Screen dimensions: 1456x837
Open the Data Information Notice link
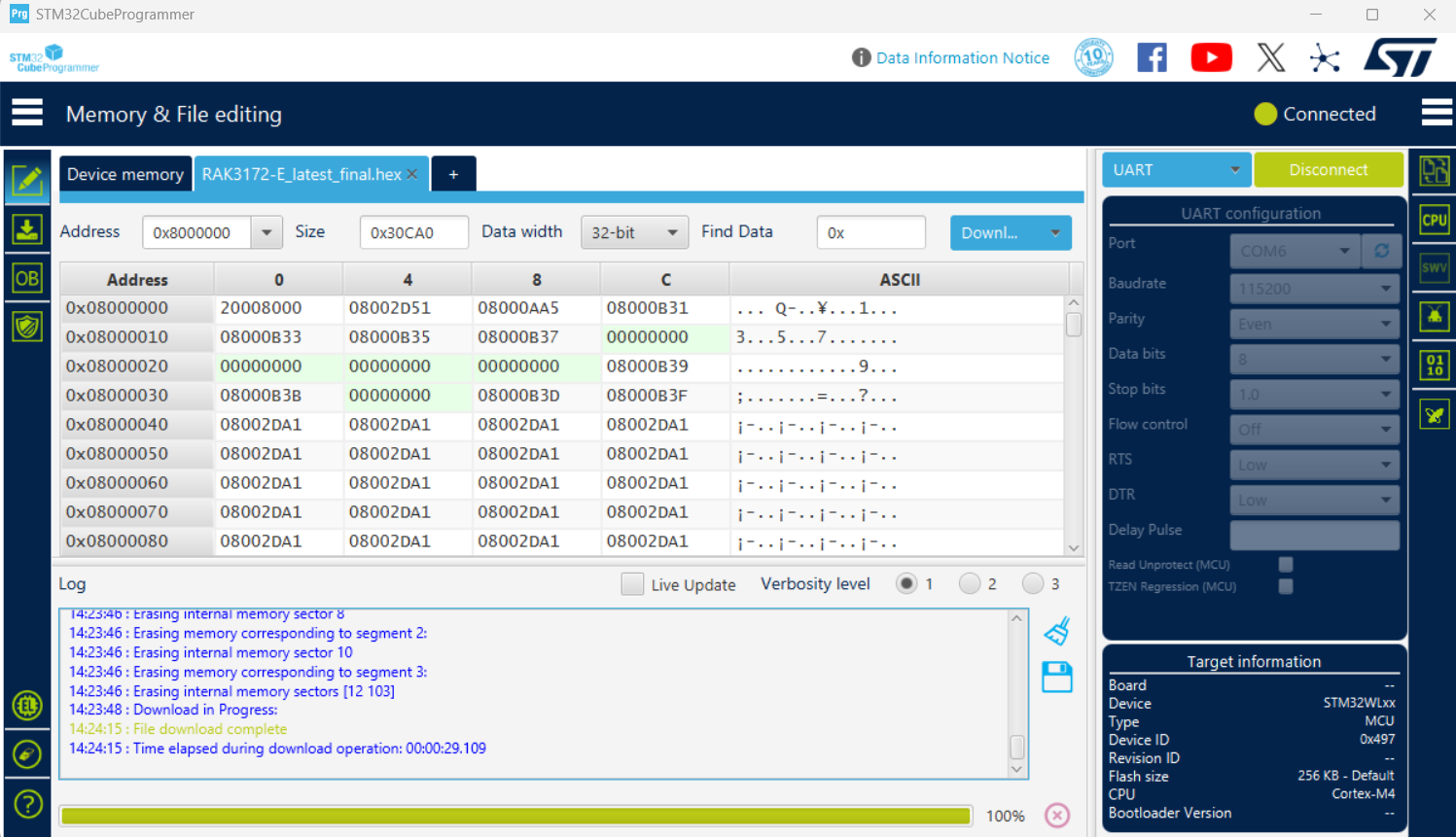pyautogui.click(x=962, y=58)
